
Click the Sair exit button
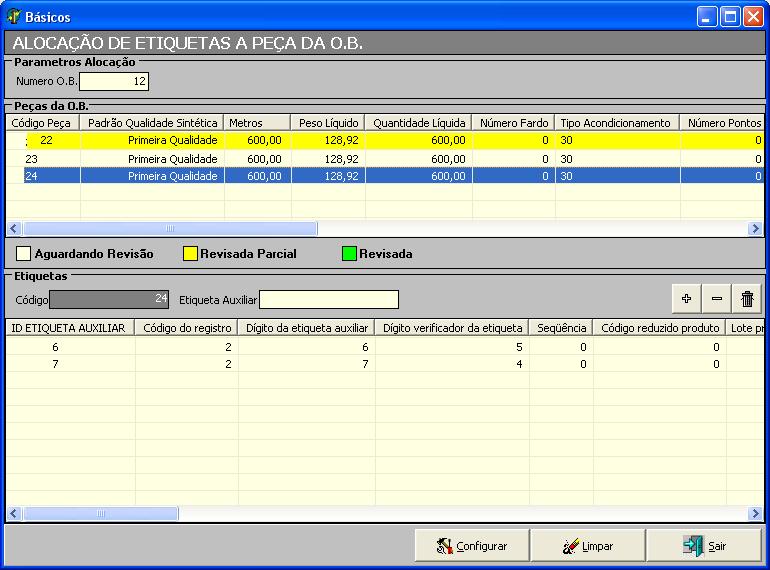tap(703, 546)
